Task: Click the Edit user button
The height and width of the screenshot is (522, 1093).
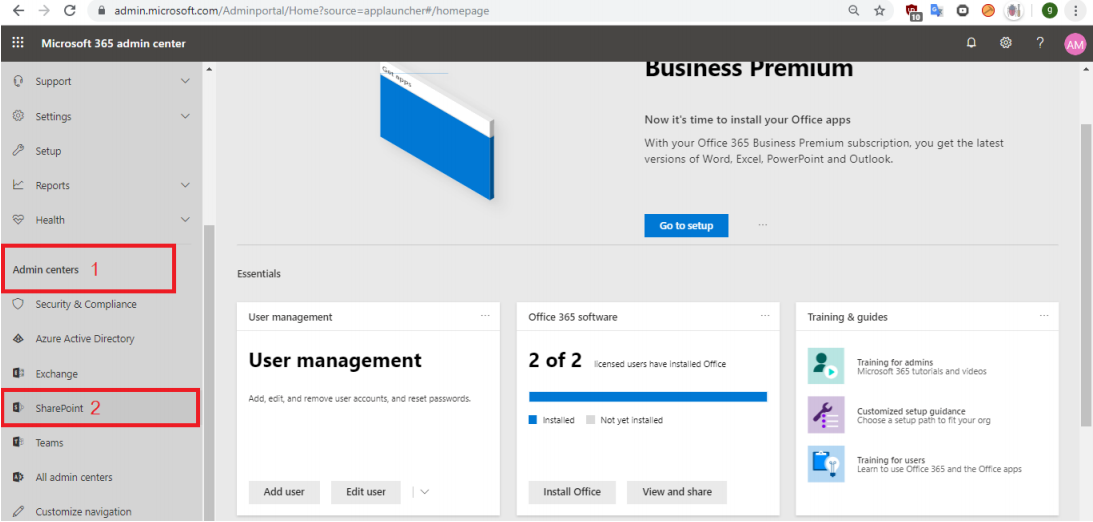Action: click(366, 492)
